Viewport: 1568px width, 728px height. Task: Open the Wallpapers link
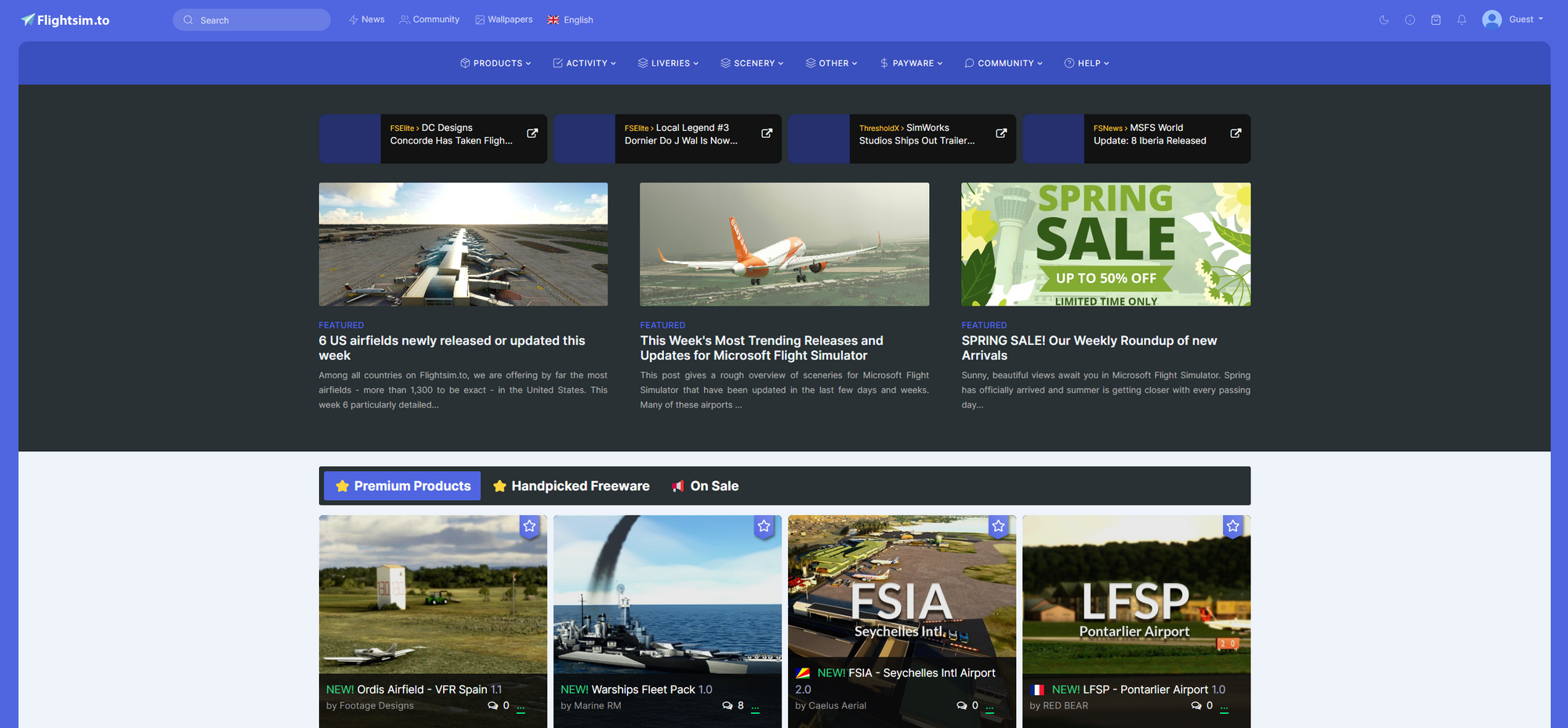503,20
